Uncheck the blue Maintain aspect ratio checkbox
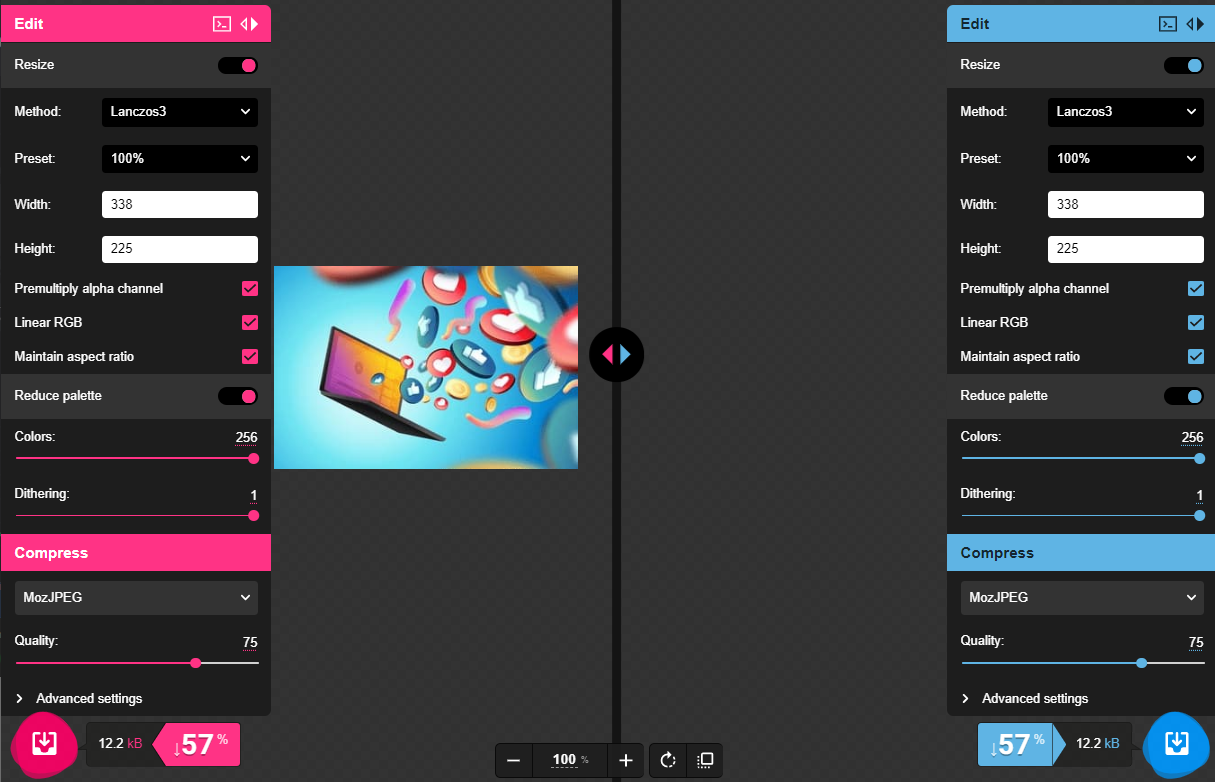This screenshot has height=782, width=1215. pyautogui.click(x=1196, y=357)
